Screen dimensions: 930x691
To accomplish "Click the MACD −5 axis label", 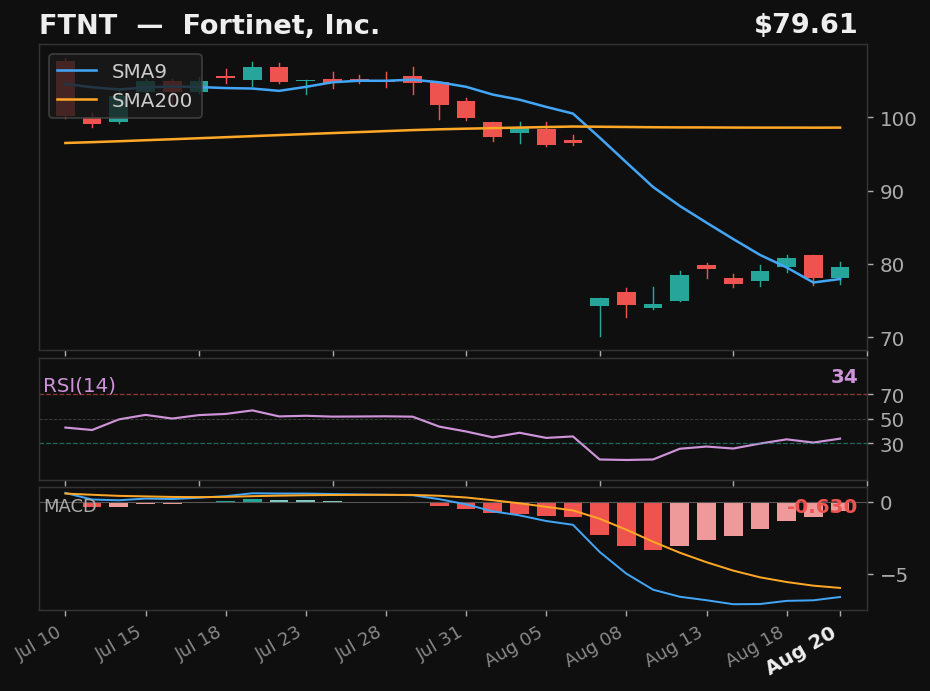I will [894, 575].
